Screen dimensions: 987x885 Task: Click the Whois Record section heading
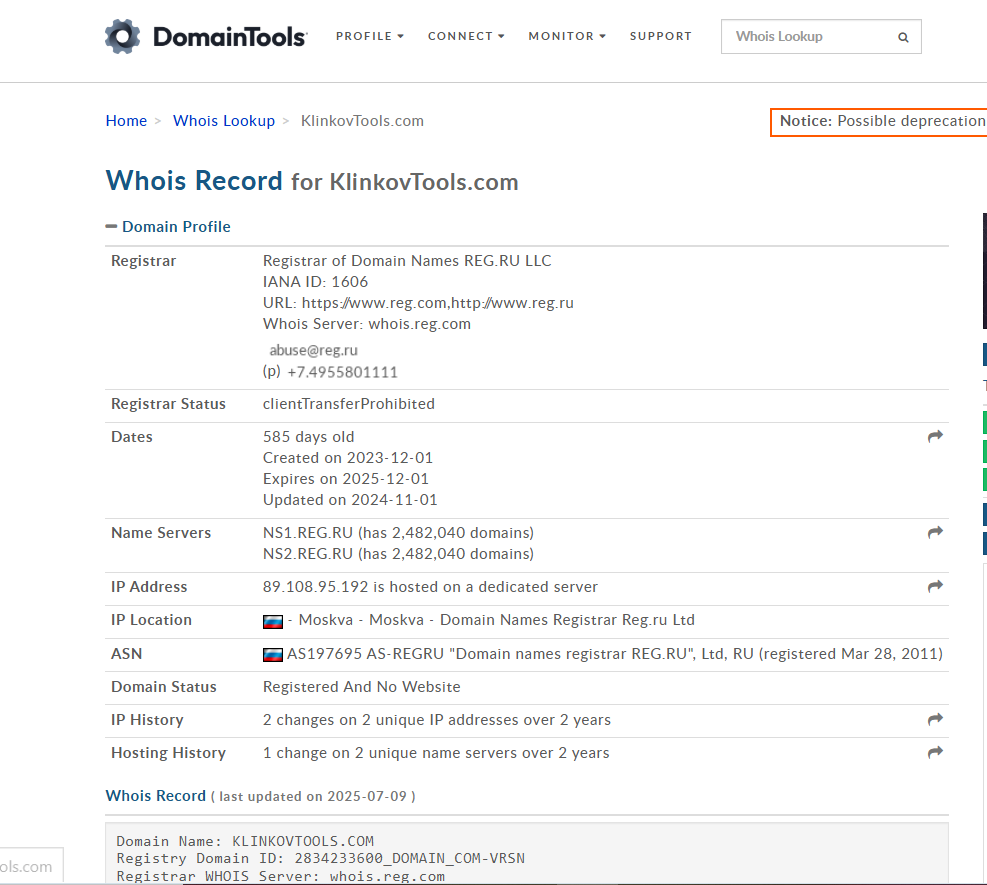click(x=155, y=796)
